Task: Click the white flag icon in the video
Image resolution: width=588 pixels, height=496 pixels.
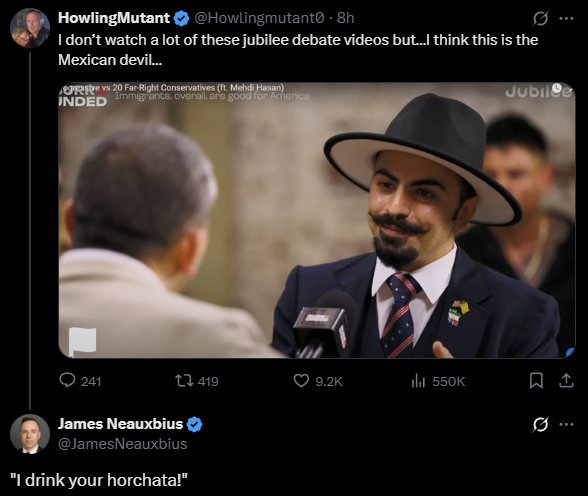Action: [x=83, y=341]
